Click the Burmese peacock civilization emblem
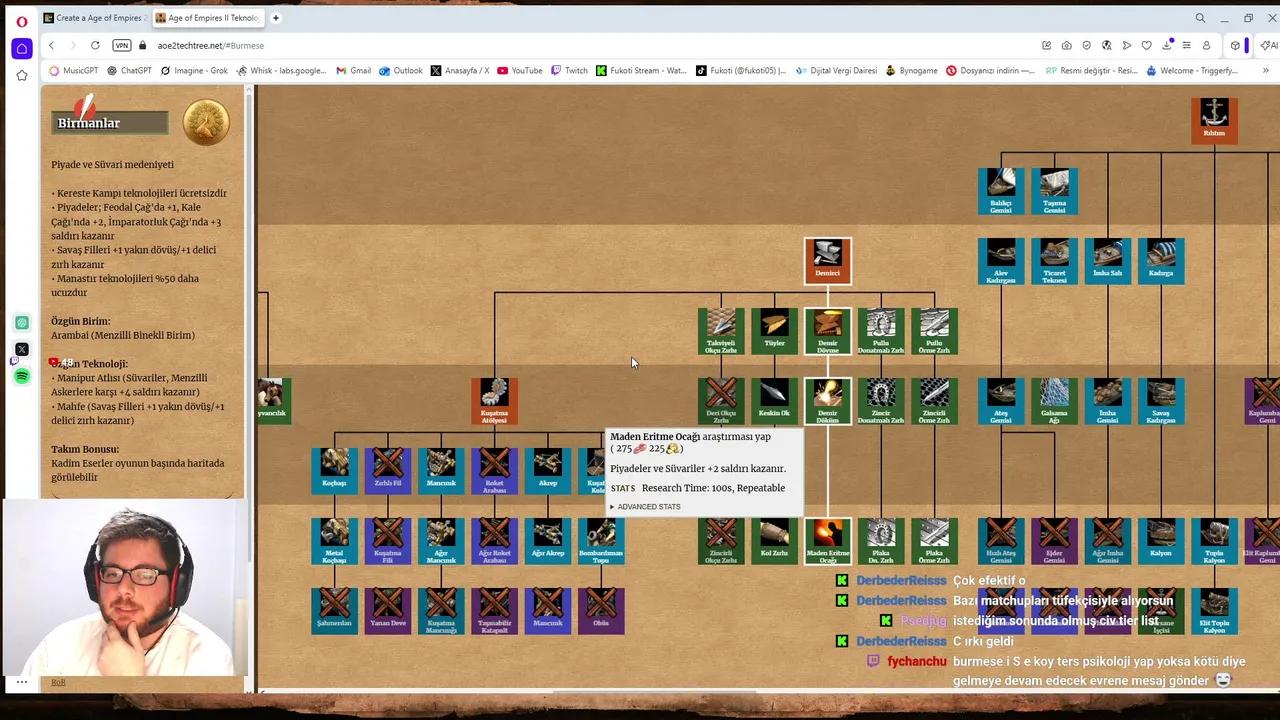 point(206,123)
